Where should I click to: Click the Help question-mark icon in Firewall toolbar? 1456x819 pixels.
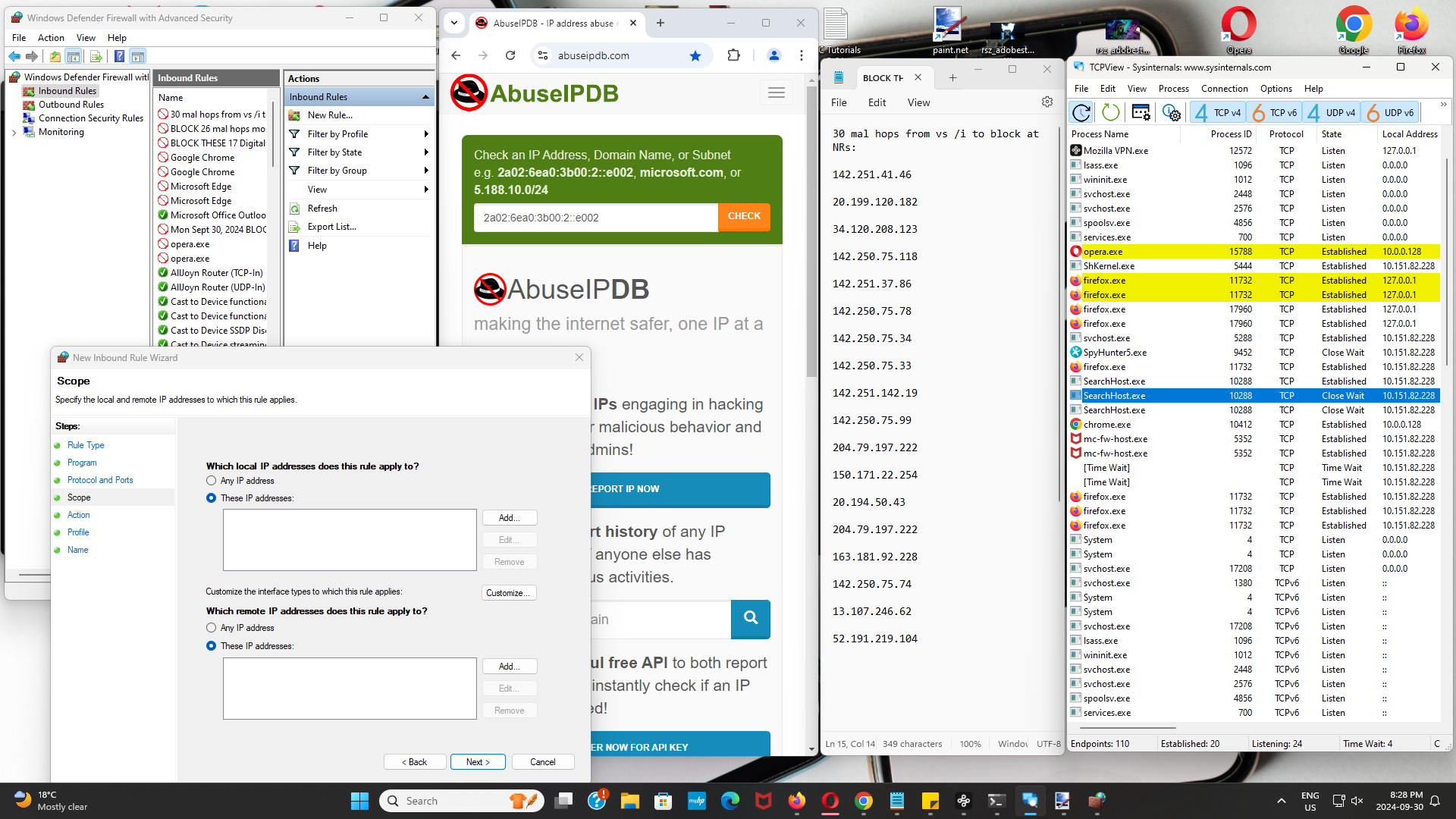tap(119, 56)
